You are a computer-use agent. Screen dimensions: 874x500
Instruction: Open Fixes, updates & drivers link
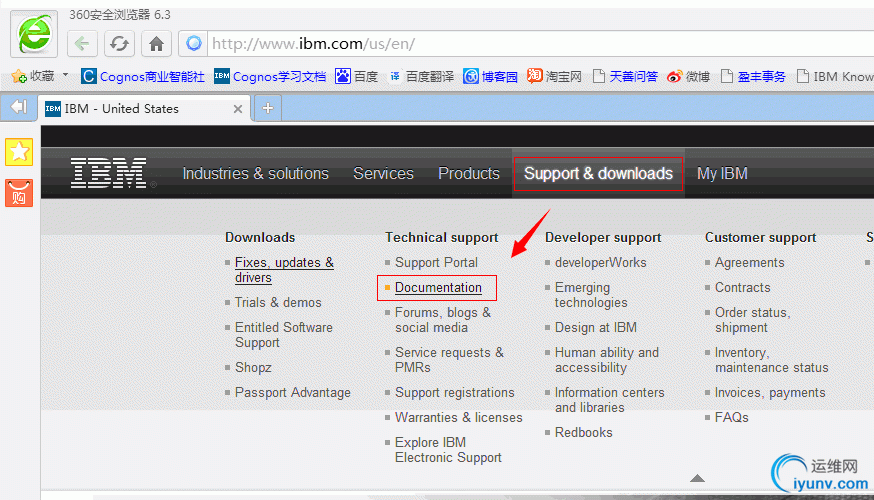click(284, 270)
